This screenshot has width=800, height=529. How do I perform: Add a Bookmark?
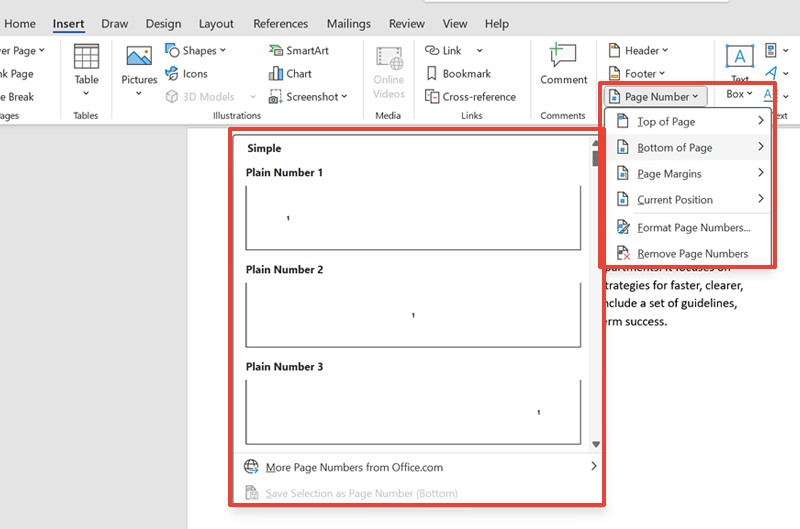(458, 73)
